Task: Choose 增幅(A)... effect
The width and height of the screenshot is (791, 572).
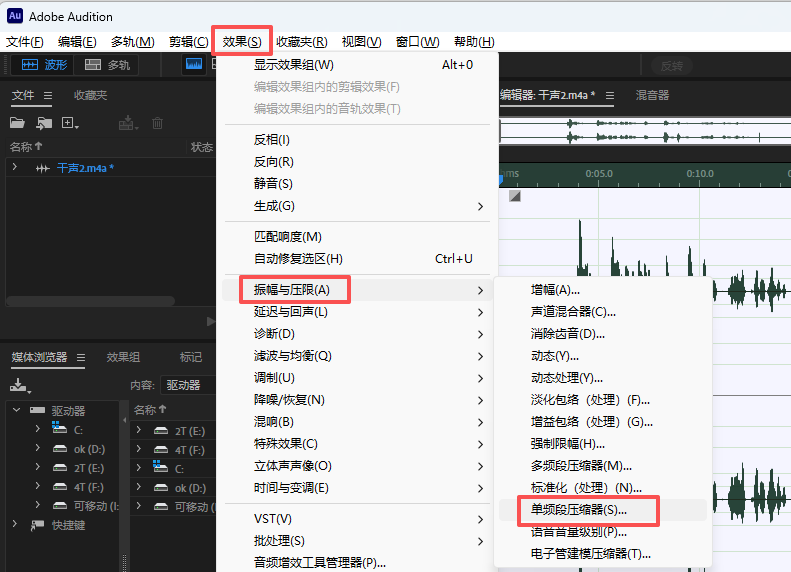Action: point(603,290)
